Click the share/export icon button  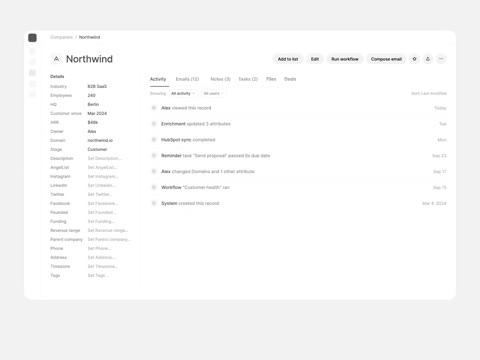tap(428, 59)
